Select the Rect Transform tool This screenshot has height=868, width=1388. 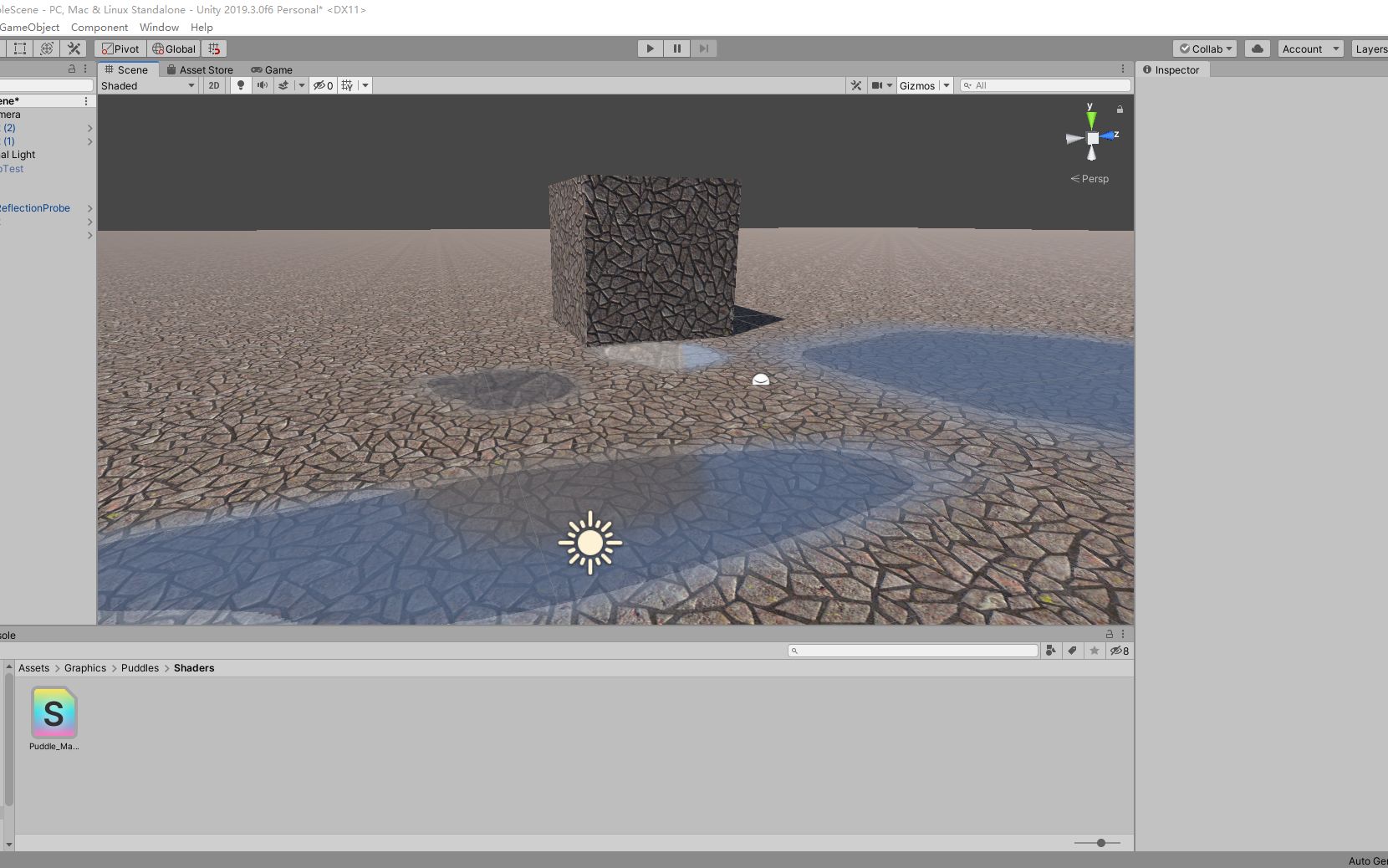(21, 49)
